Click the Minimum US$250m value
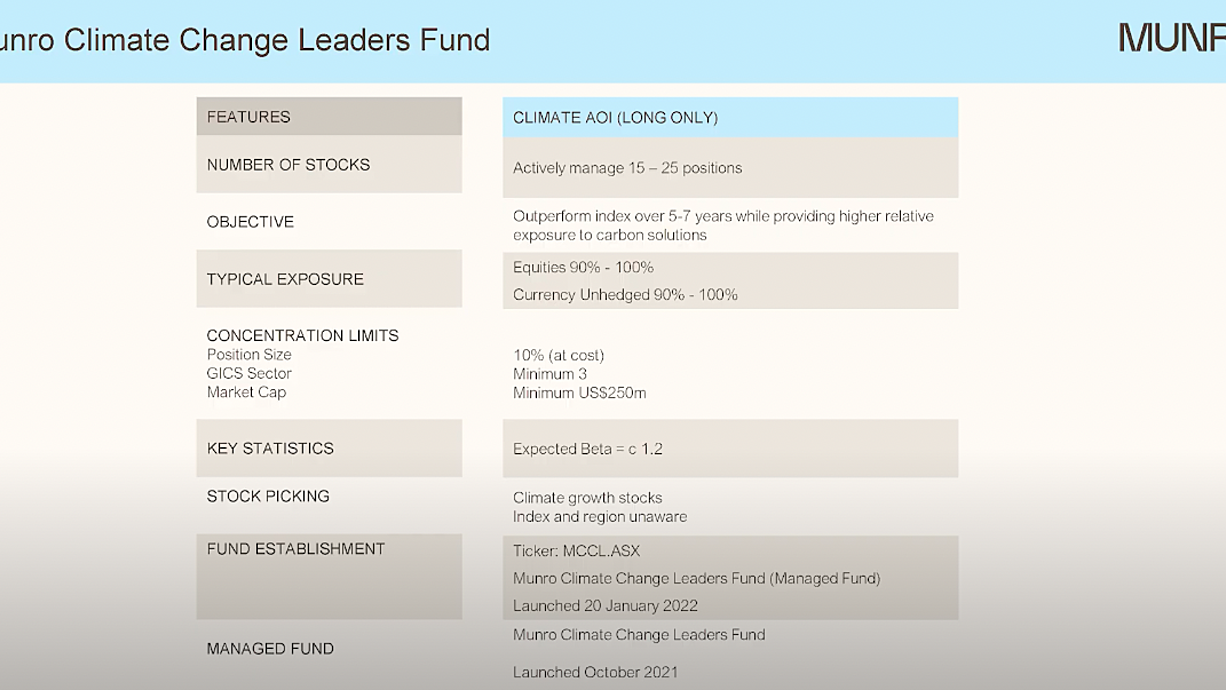 click(x=579, y=393)
